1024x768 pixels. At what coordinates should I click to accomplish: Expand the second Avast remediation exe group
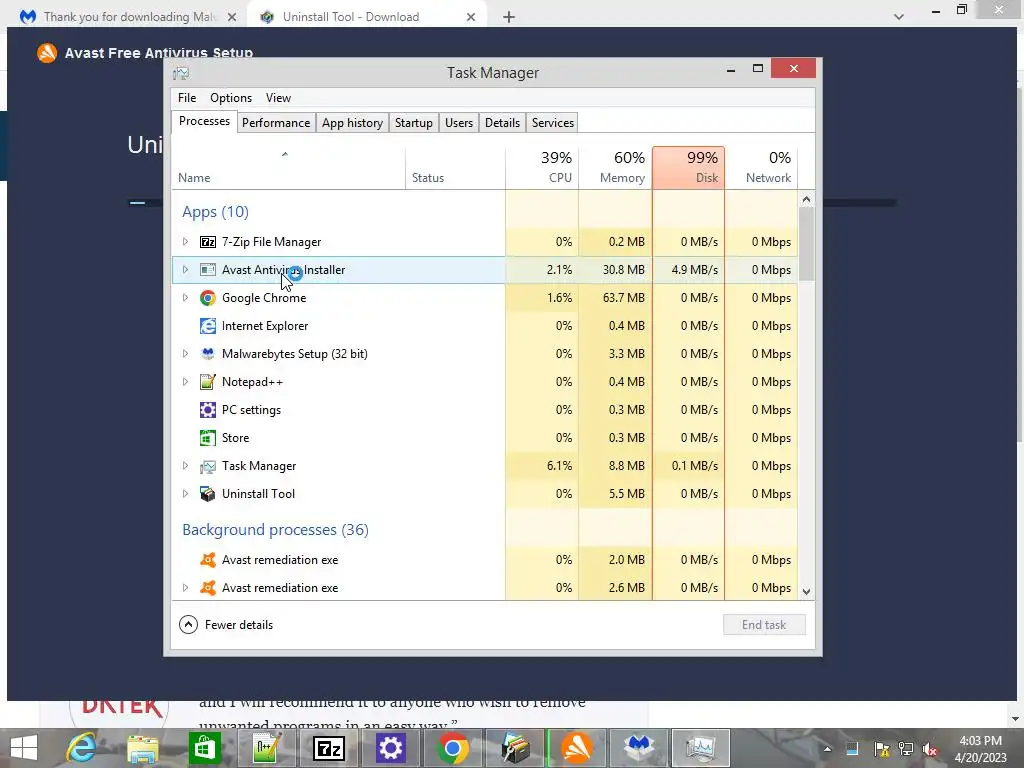(185, 588)
